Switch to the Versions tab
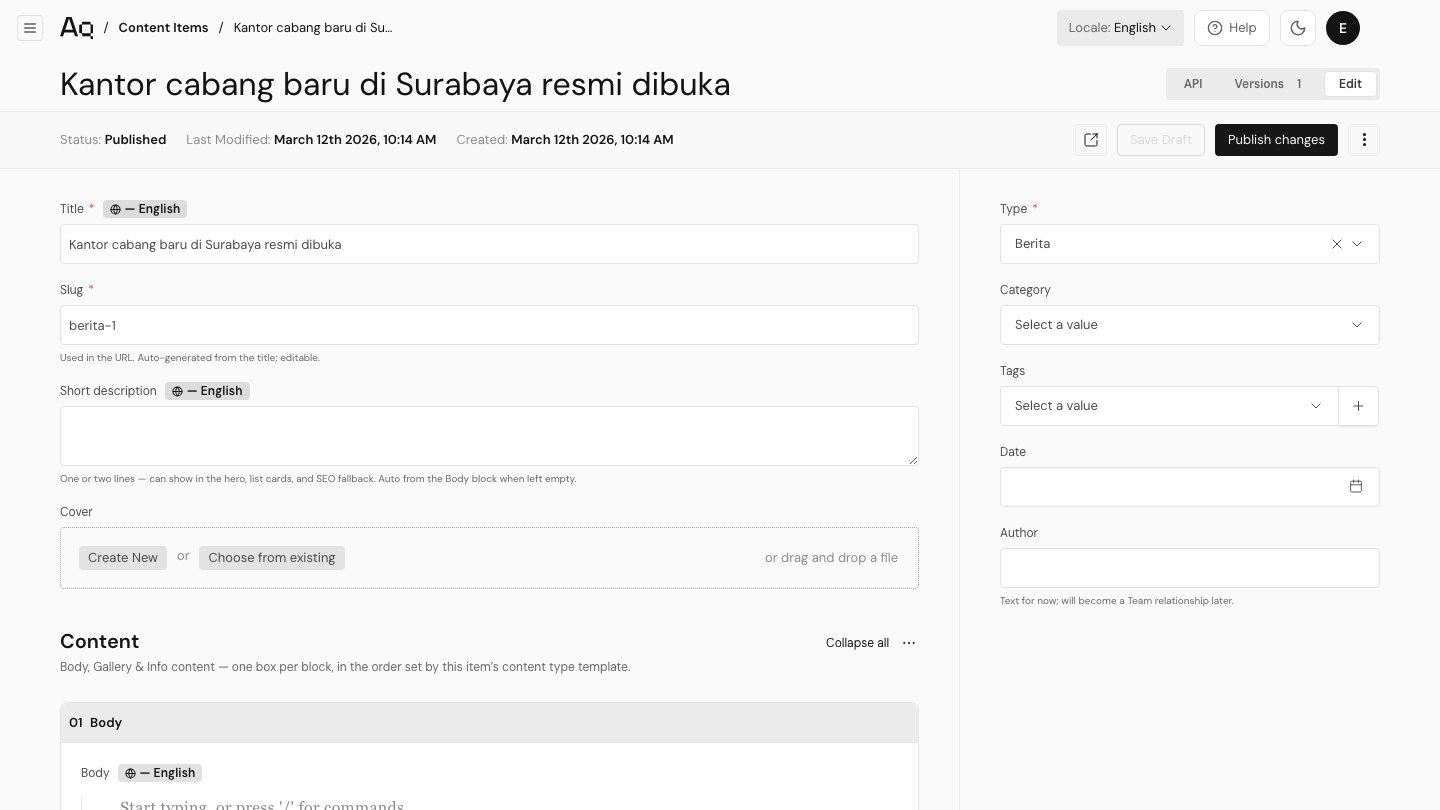 [x=1268, y=84]
